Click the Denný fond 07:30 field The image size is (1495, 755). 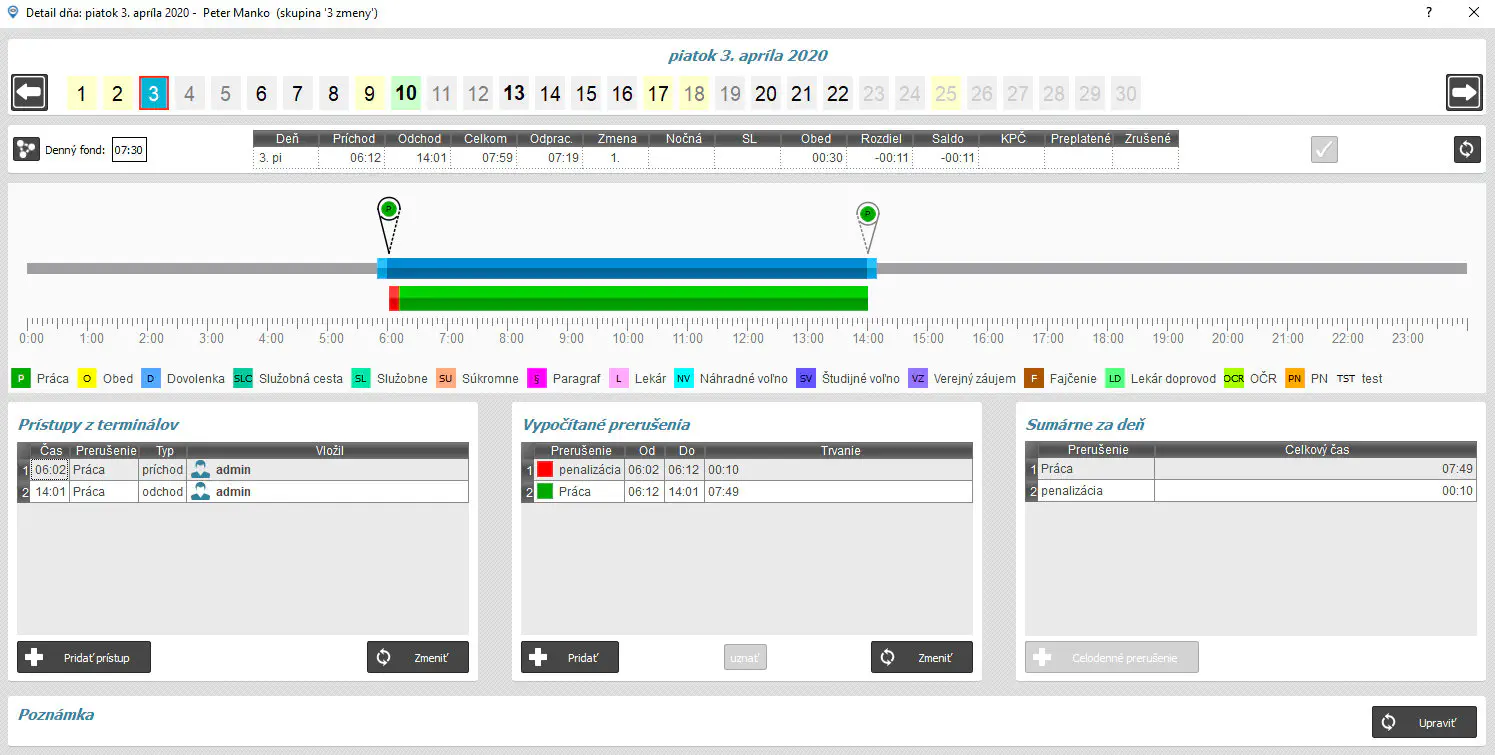coord(129,150)
